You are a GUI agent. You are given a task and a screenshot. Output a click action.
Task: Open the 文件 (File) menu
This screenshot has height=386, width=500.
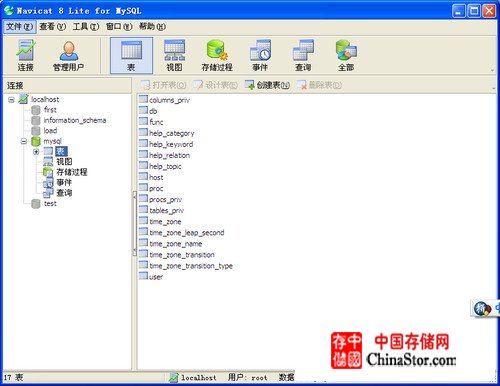click(20, 26)
